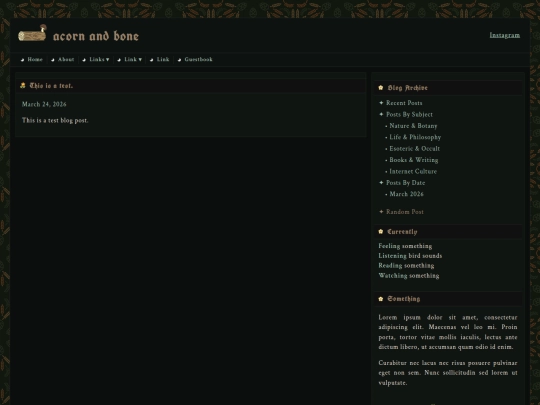This screenshot has width=540, height=405.
Task: Click the moon icon beside Home
Action: point(23,60)
